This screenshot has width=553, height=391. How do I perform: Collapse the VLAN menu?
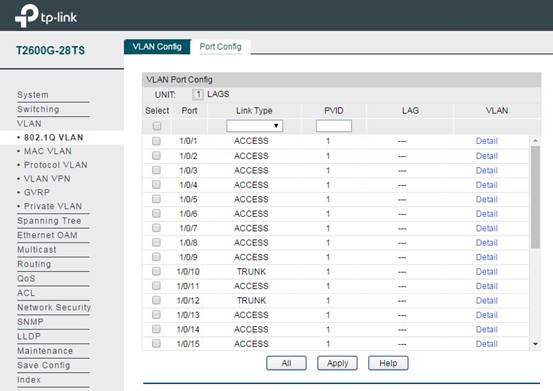coord(29,124)
